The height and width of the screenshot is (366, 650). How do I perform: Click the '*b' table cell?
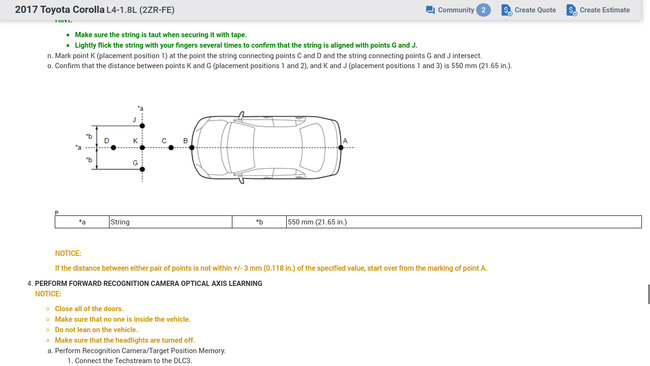[259, 222]
